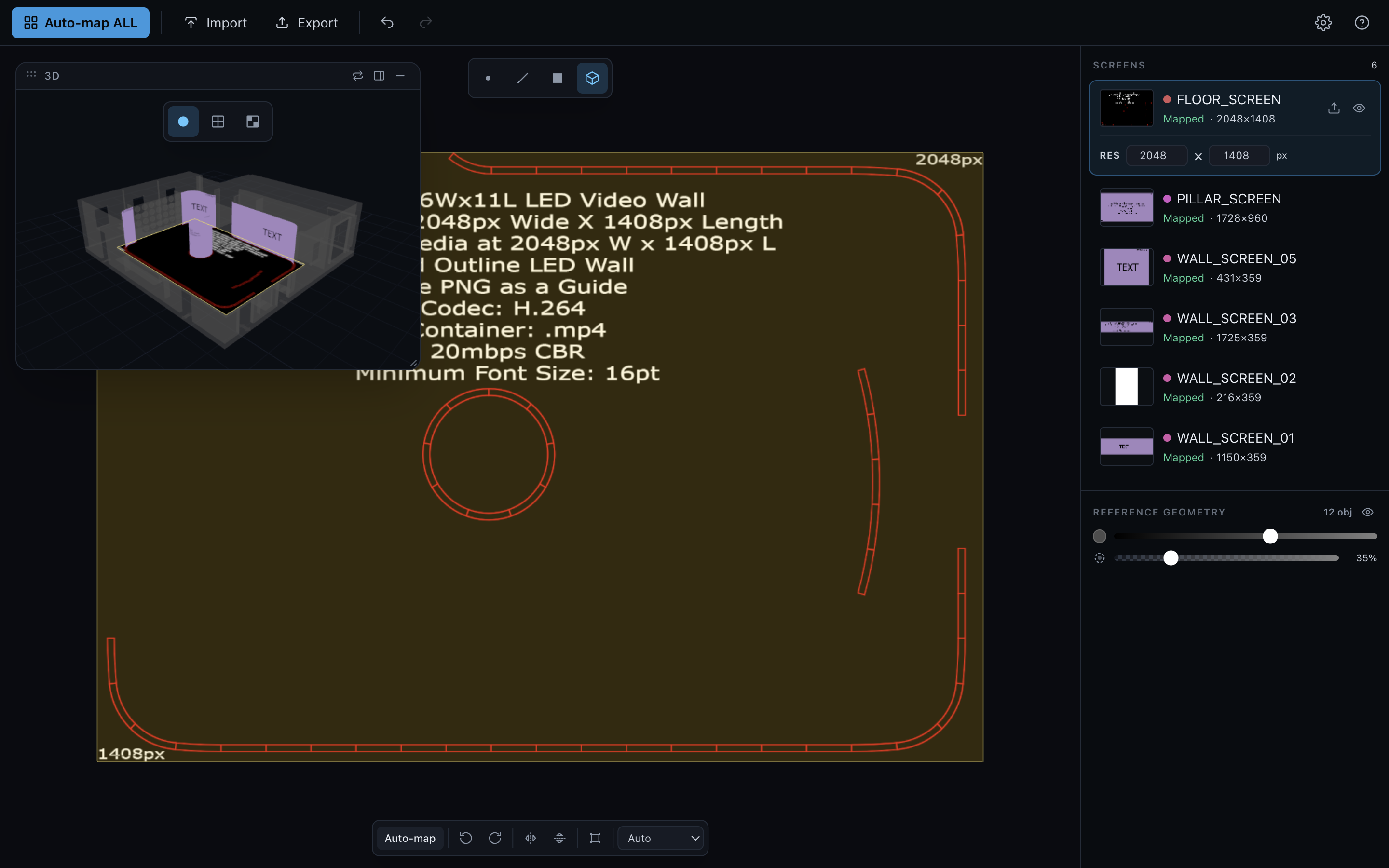Click the Auto-map button in bottom toolbar

410,838
